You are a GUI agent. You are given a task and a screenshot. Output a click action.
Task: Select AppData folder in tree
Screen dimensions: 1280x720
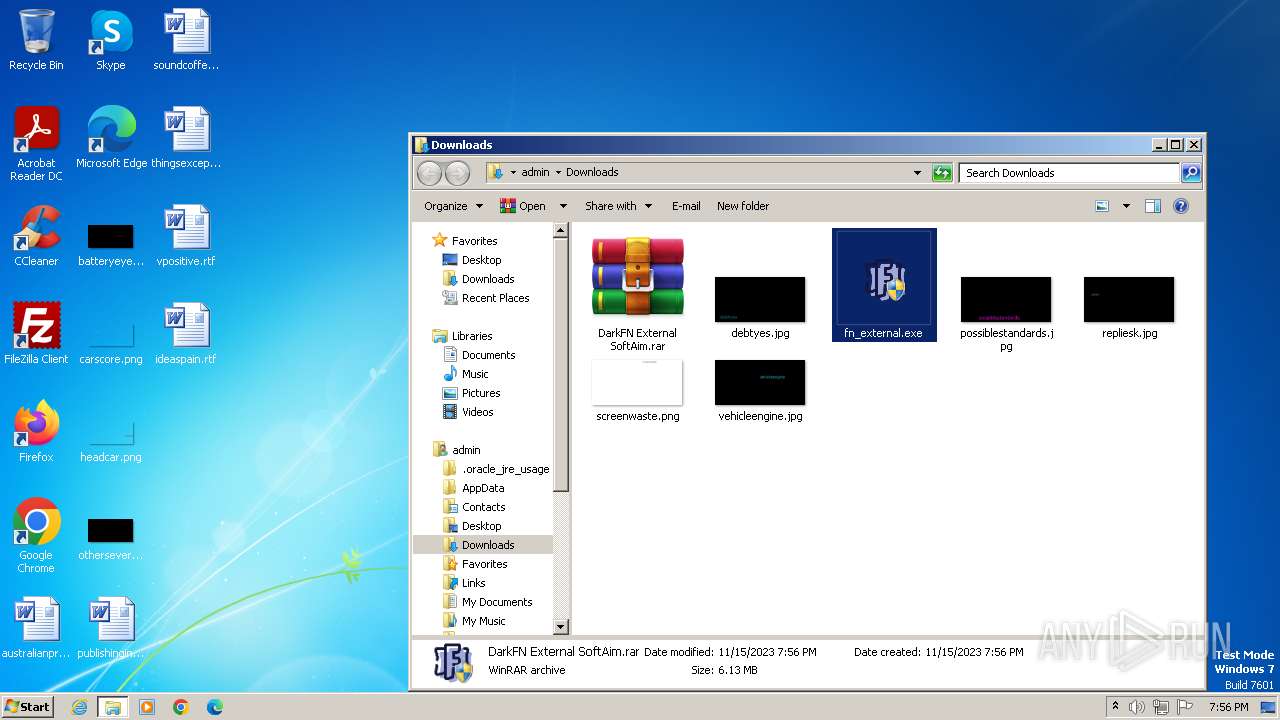coord(474,488)
